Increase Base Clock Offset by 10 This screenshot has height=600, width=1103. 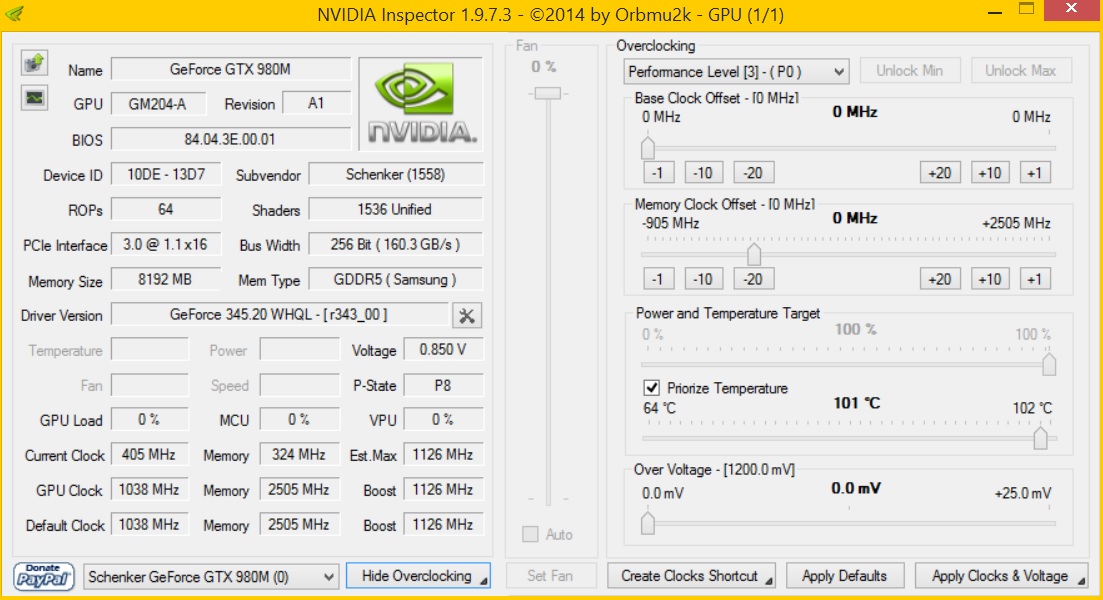coord(990,173)
